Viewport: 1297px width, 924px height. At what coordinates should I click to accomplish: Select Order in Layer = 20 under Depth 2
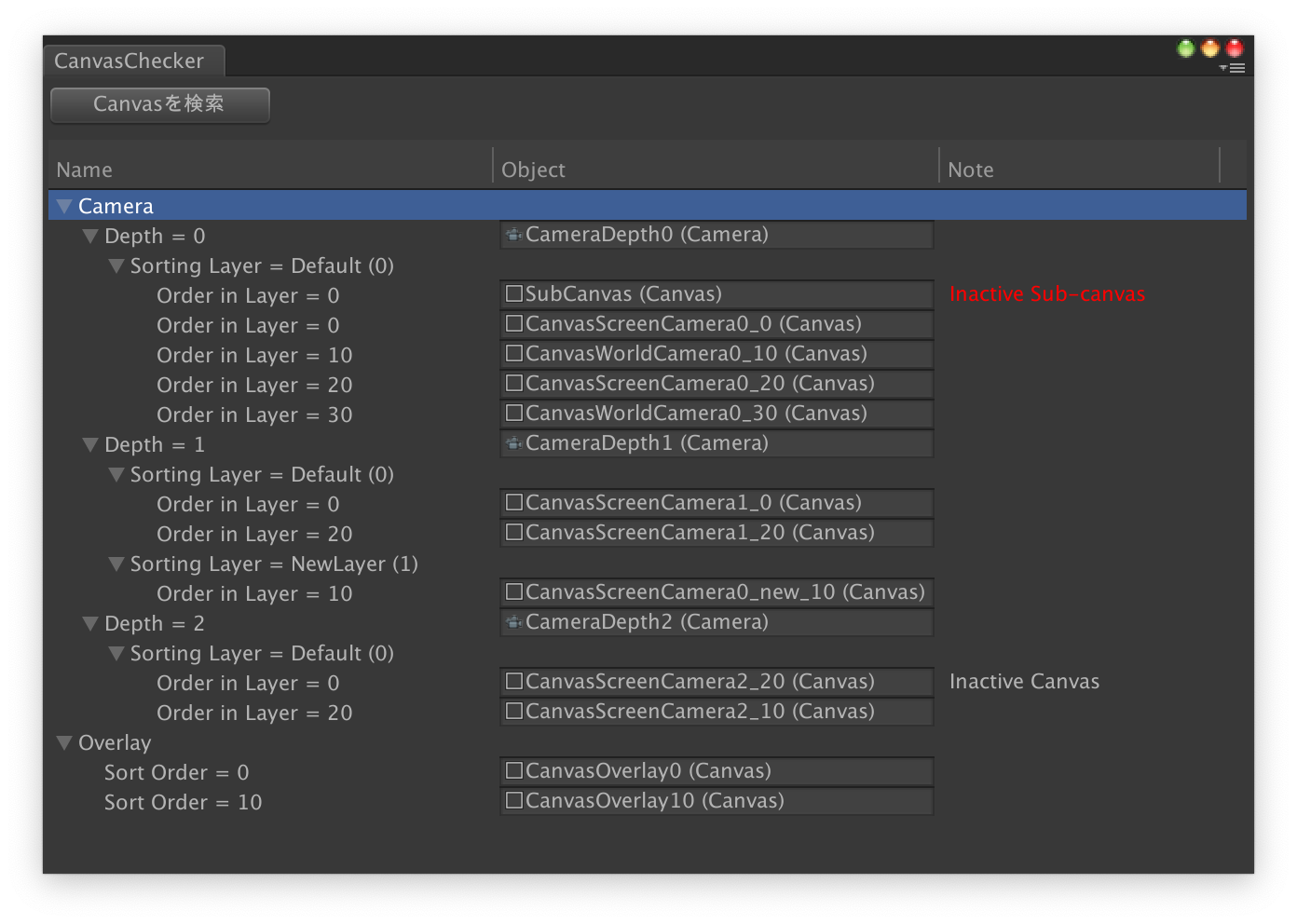[x=254, y=713]
